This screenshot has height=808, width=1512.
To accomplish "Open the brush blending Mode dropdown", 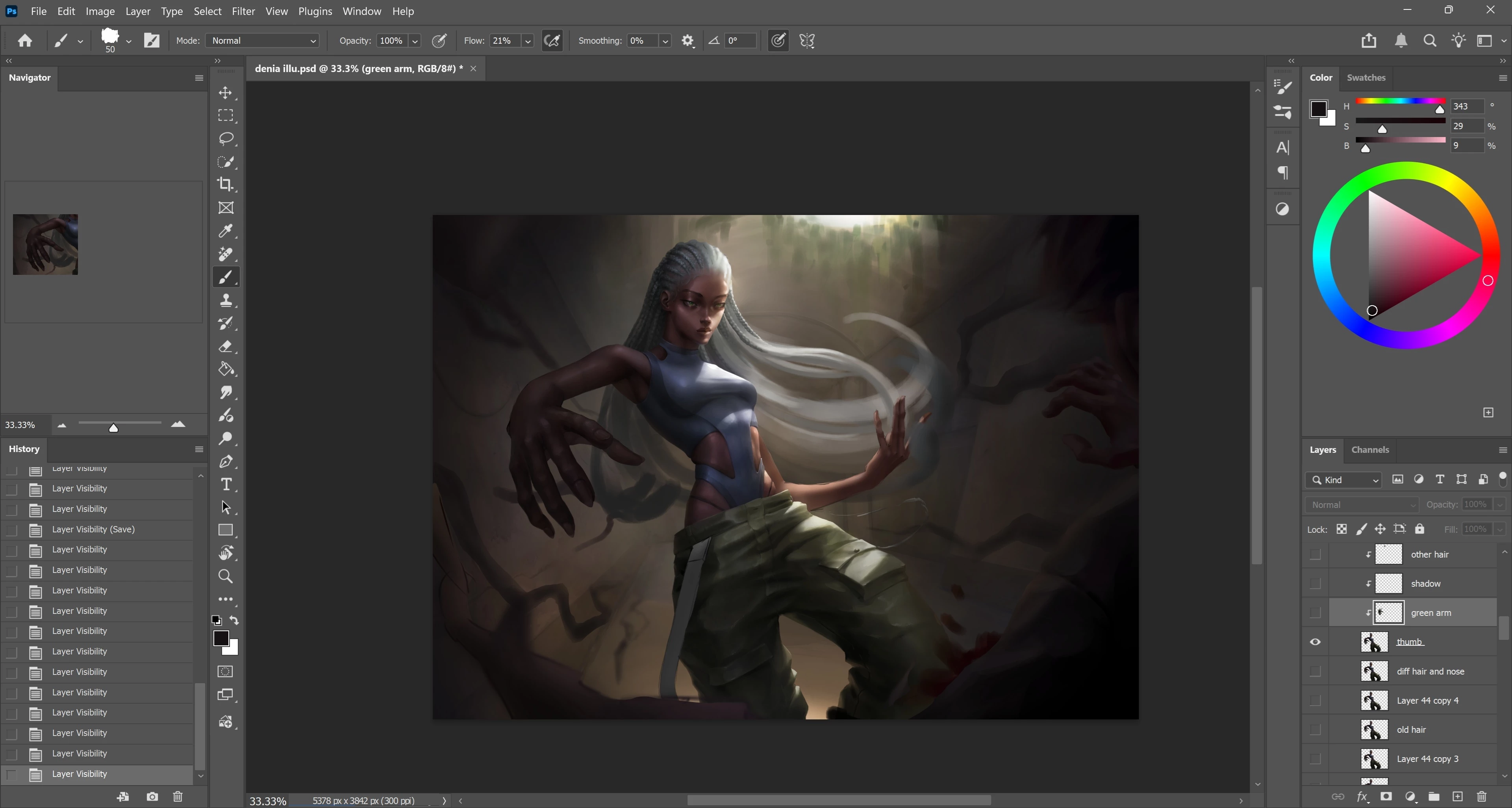I will pos(262,41).
